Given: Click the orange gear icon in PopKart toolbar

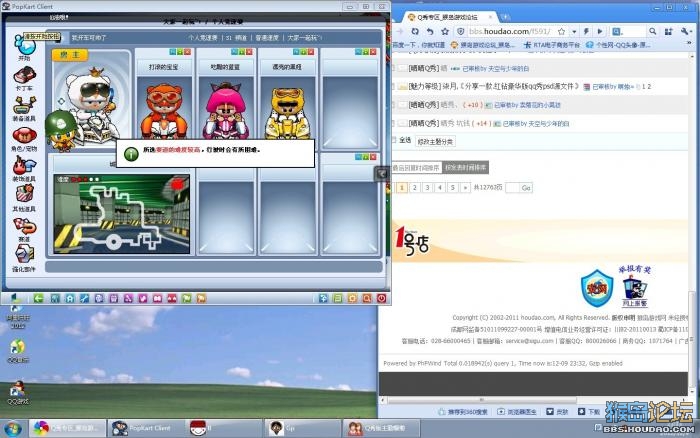Looking at the screenshot, I should pos(352,298).
